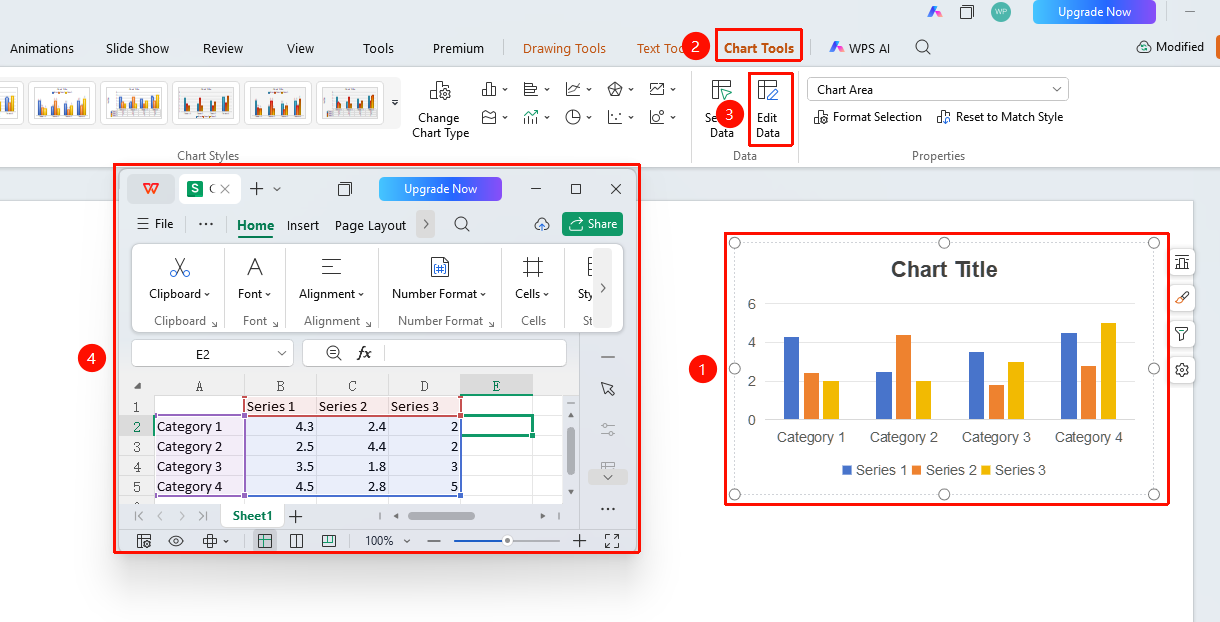Click the cloud upload icon in spreadsheet
1220x622 pixels.
(542, 224)
